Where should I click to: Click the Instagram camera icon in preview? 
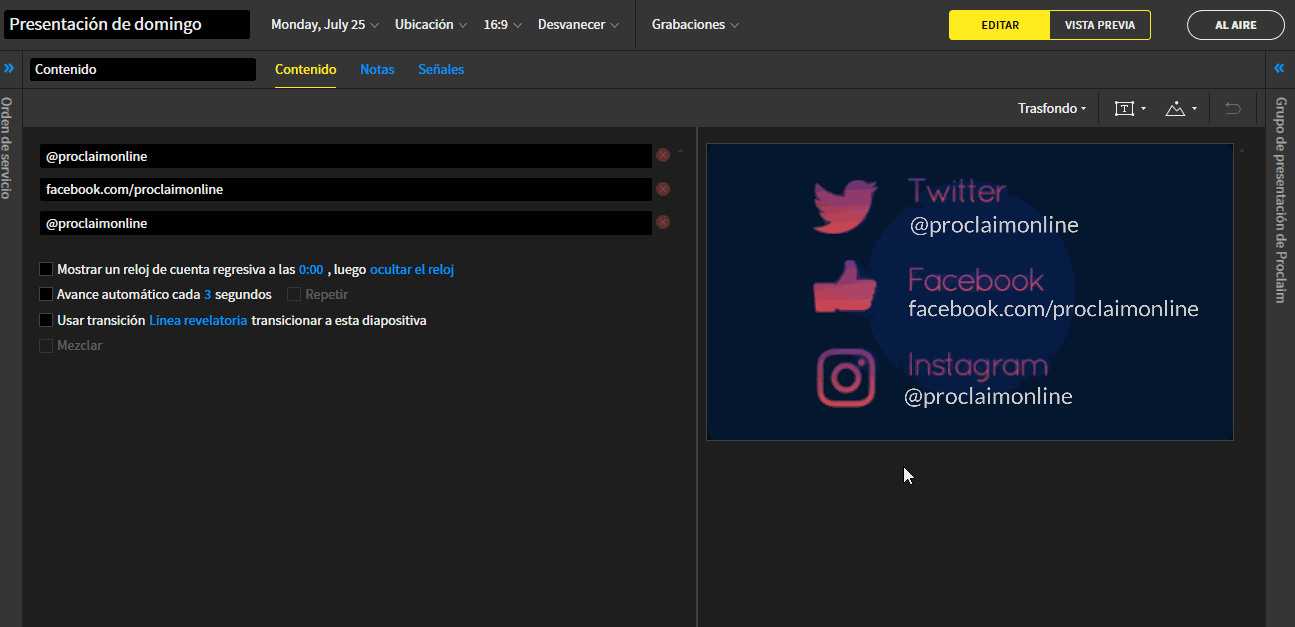pyautogui.click(x=847, y=378)
